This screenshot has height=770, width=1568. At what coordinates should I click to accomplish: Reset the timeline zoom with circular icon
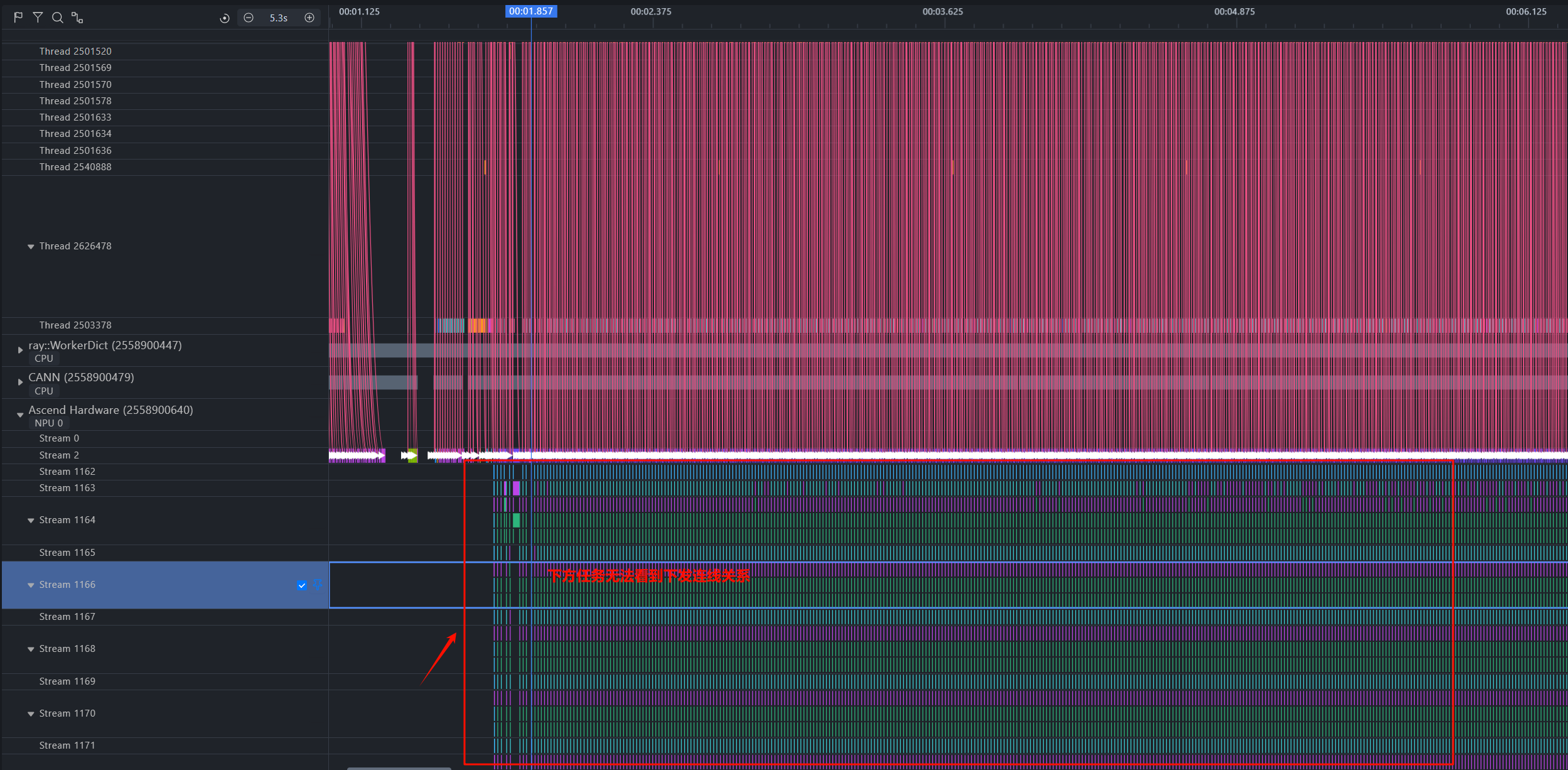(225, 18)
